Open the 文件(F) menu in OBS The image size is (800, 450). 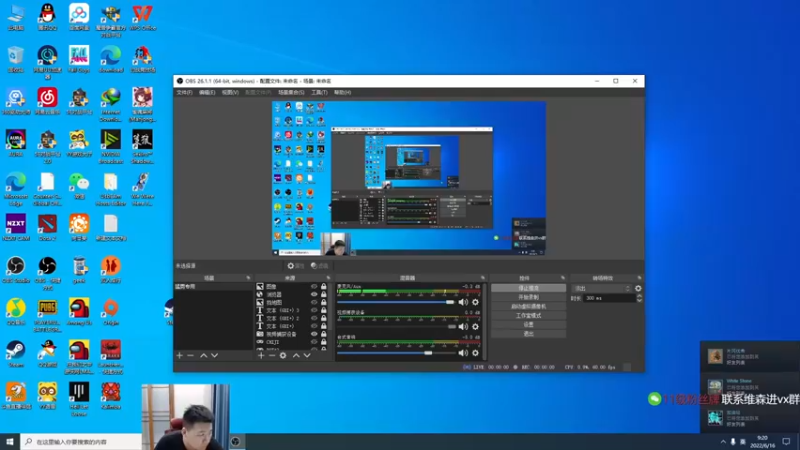click(x=184, y=92)
